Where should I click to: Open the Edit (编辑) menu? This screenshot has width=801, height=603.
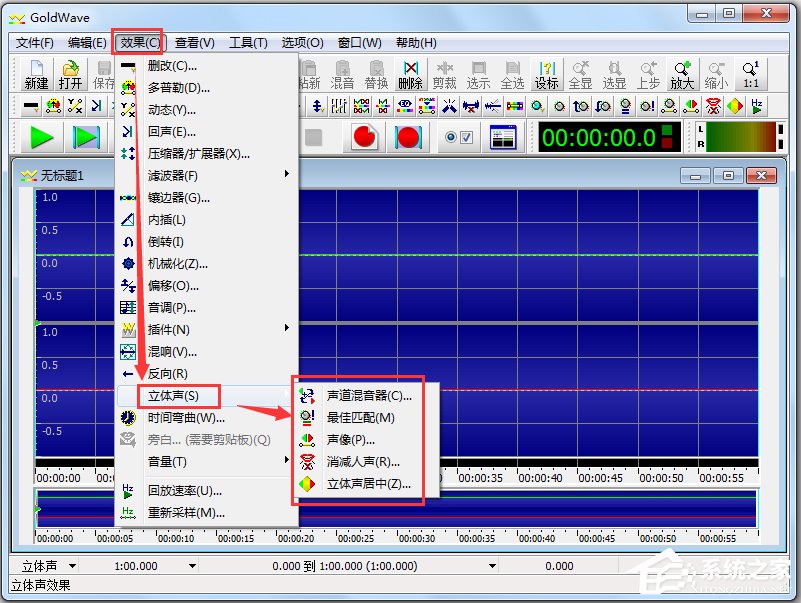click(87, 42)
